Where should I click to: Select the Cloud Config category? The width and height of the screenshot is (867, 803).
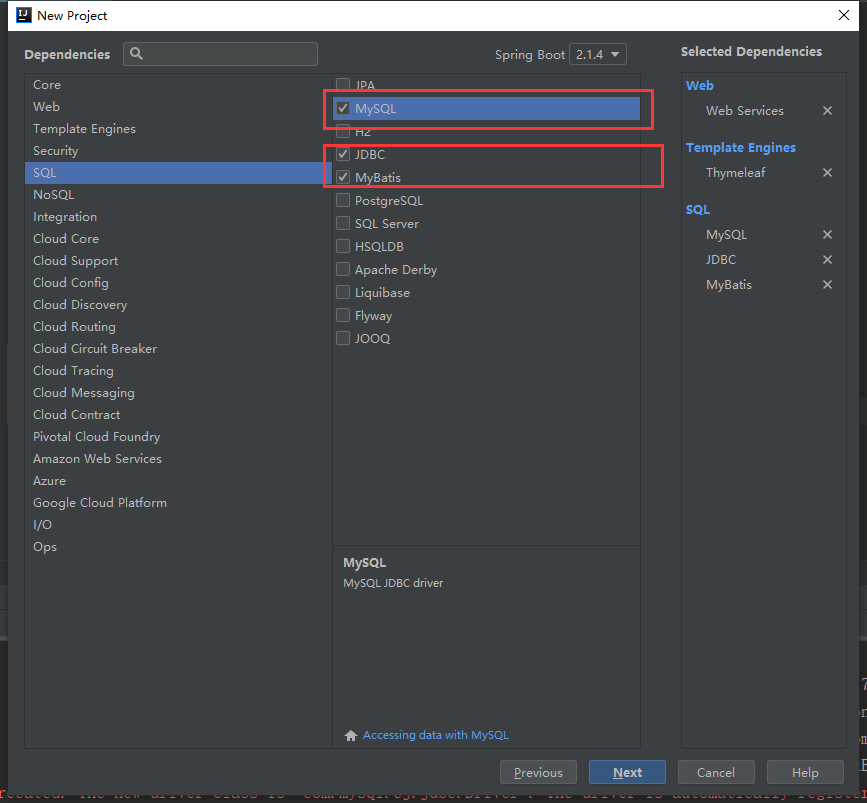click(x=178, y=283)
